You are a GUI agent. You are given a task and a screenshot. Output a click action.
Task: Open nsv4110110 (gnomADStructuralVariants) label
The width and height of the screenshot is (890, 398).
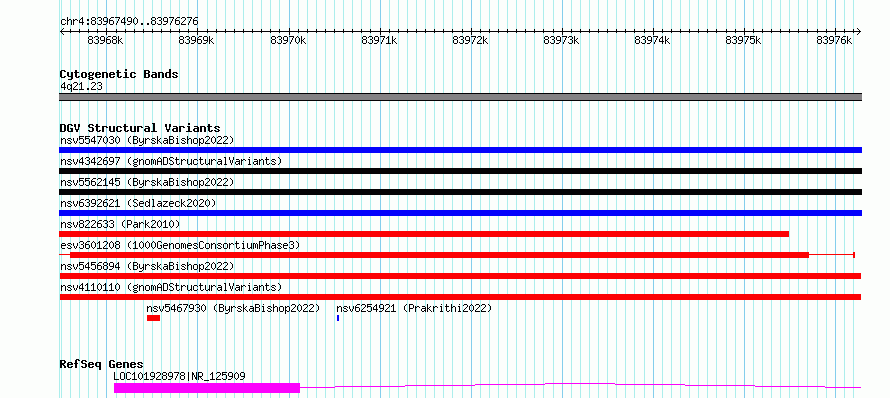pyautogui.click(x=171, y=287)
